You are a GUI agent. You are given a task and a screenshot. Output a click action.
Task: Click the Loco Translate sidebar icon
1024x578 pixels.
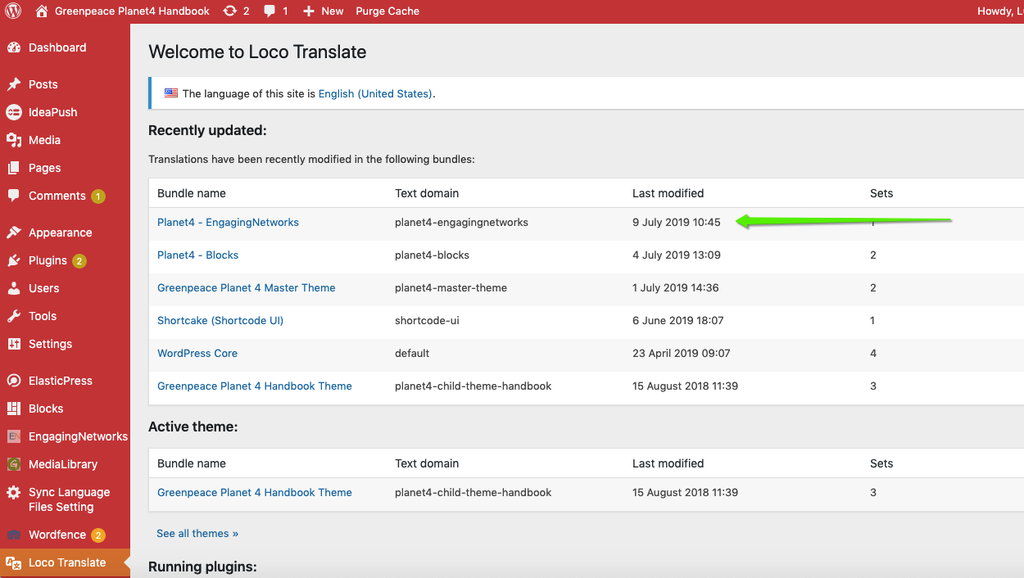click(x=14, y=563)
